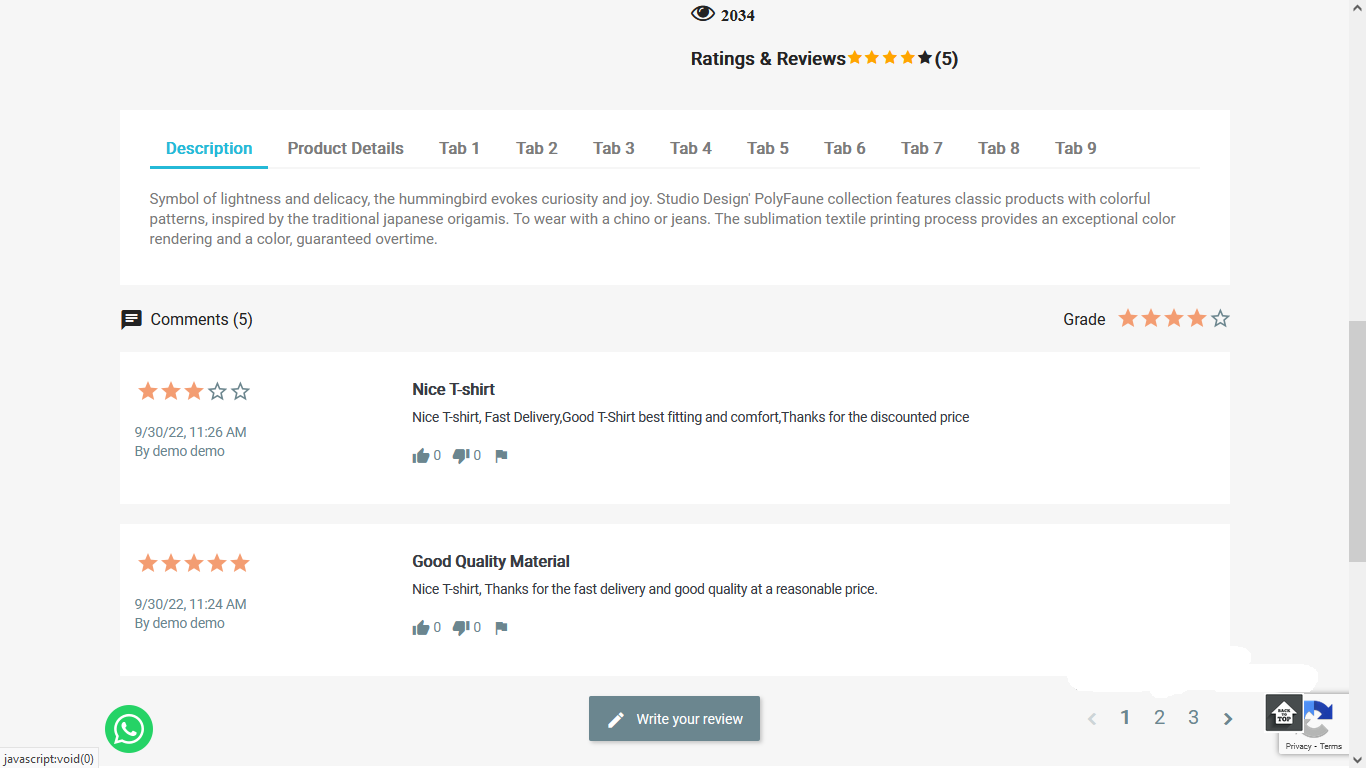
Task: Dislike the Nice T-shirt review with thumbs down
Action: [461, 456]
